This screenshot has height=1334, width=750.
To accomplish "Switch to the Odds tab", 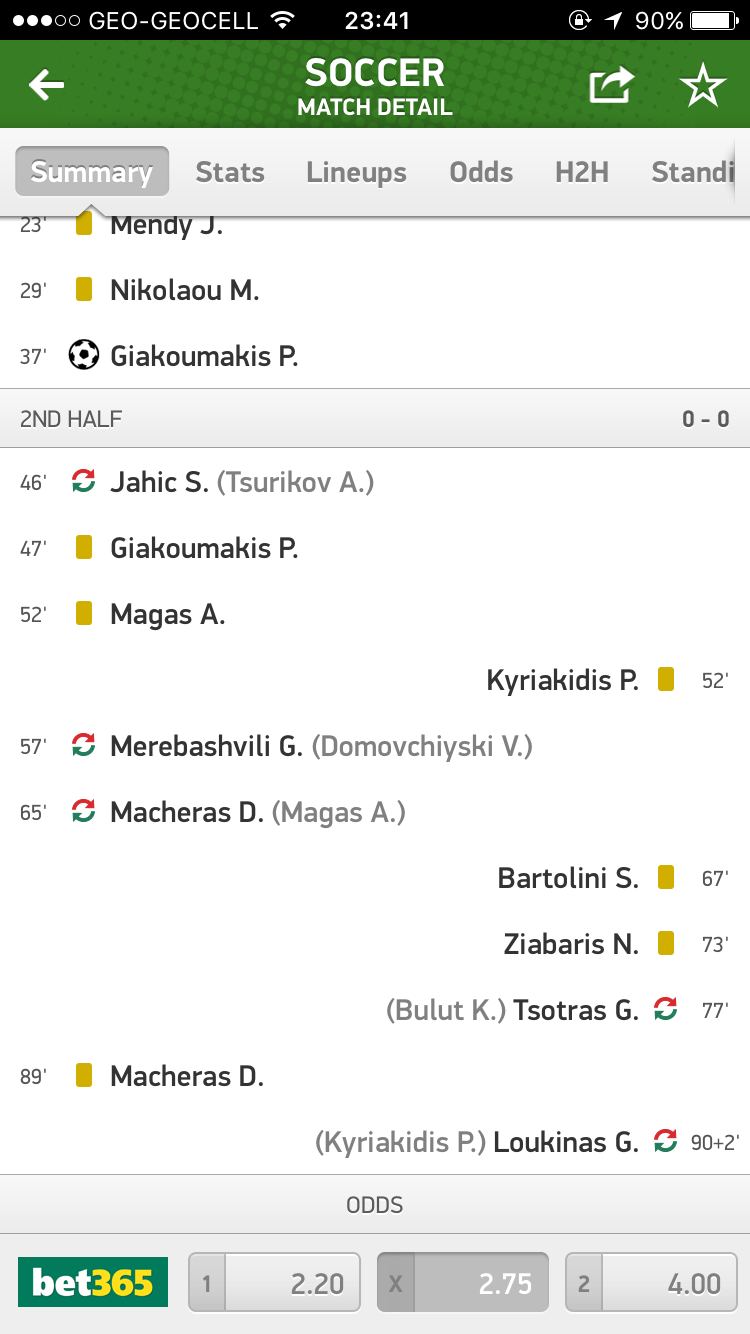I will click(481, 172).
